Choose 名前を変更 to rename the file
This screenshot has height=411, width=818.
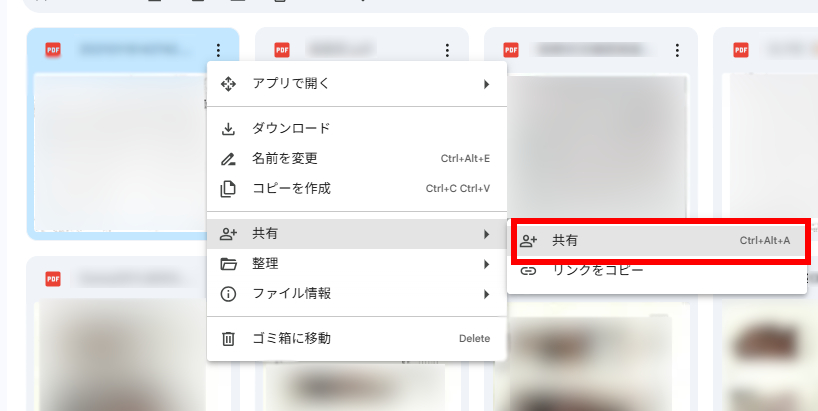tap(357, 159)
